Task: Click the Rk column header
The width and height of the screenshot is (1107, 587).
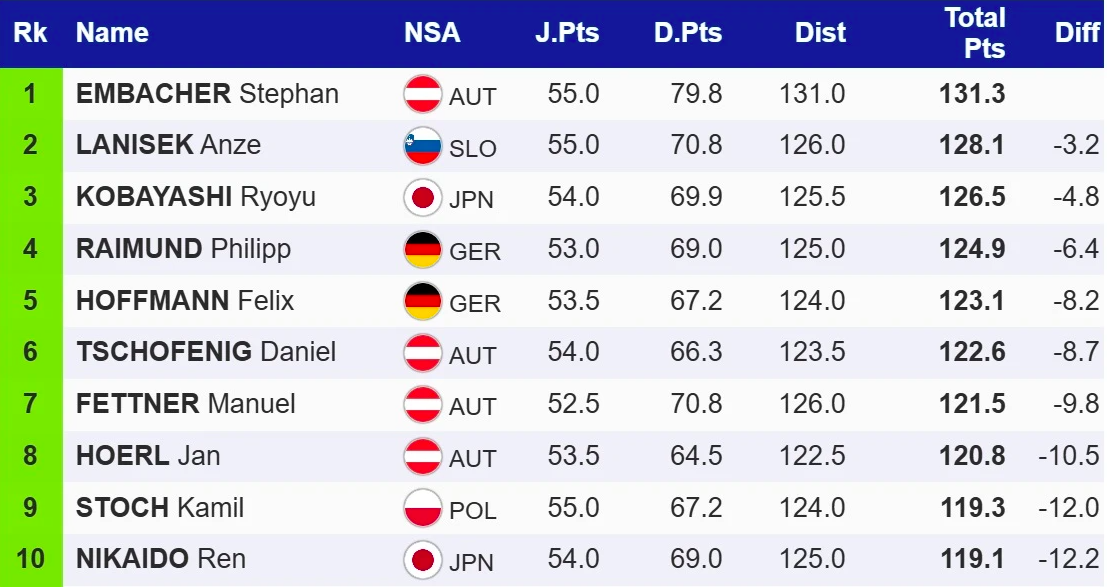Action: pyautogui.click(x=30, y=33)
